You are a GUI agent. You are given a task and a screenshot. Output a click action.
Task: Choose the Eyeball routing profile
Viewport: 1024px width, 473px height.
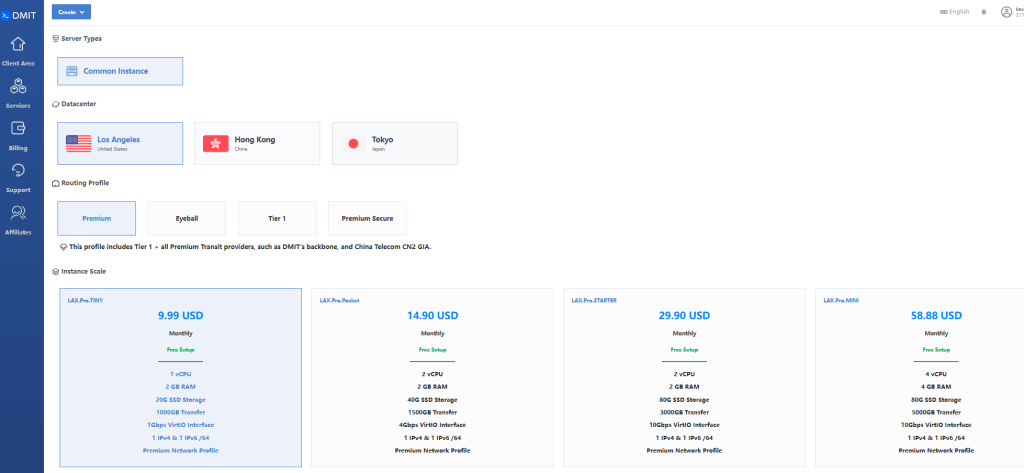coord(187,218)
